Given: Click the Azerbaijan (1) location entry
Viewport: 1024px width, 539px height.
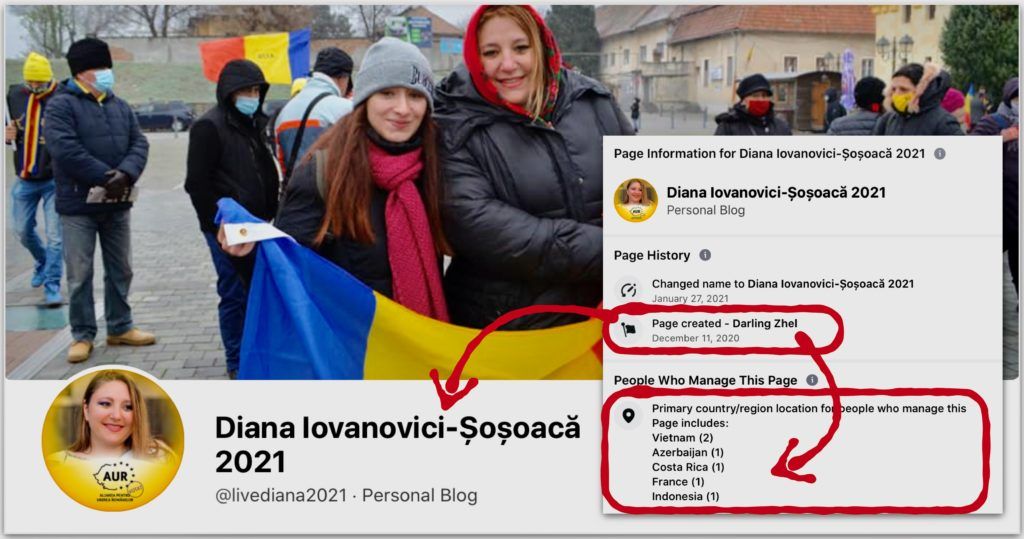Looking at the screenshot, I should point(688,452).
